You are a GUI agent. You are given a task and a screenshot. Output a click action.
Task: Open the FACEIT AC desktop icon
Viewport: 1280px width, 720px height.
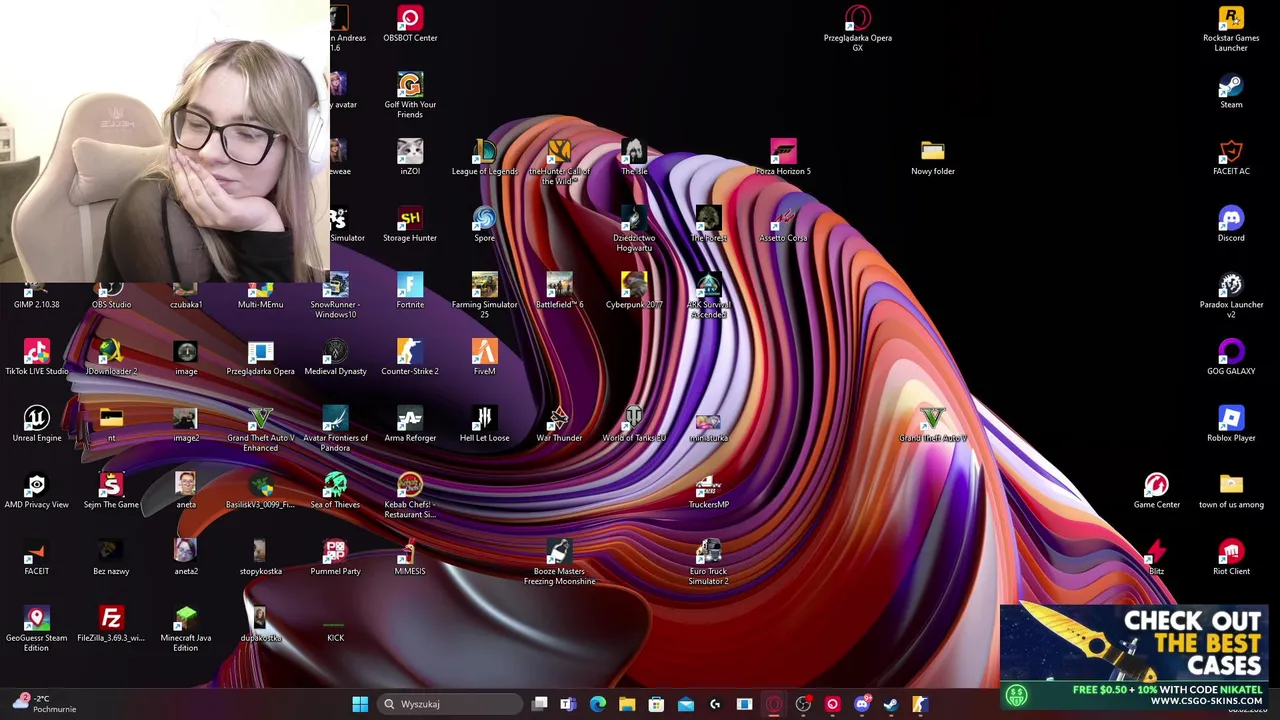click(1231, 158)
